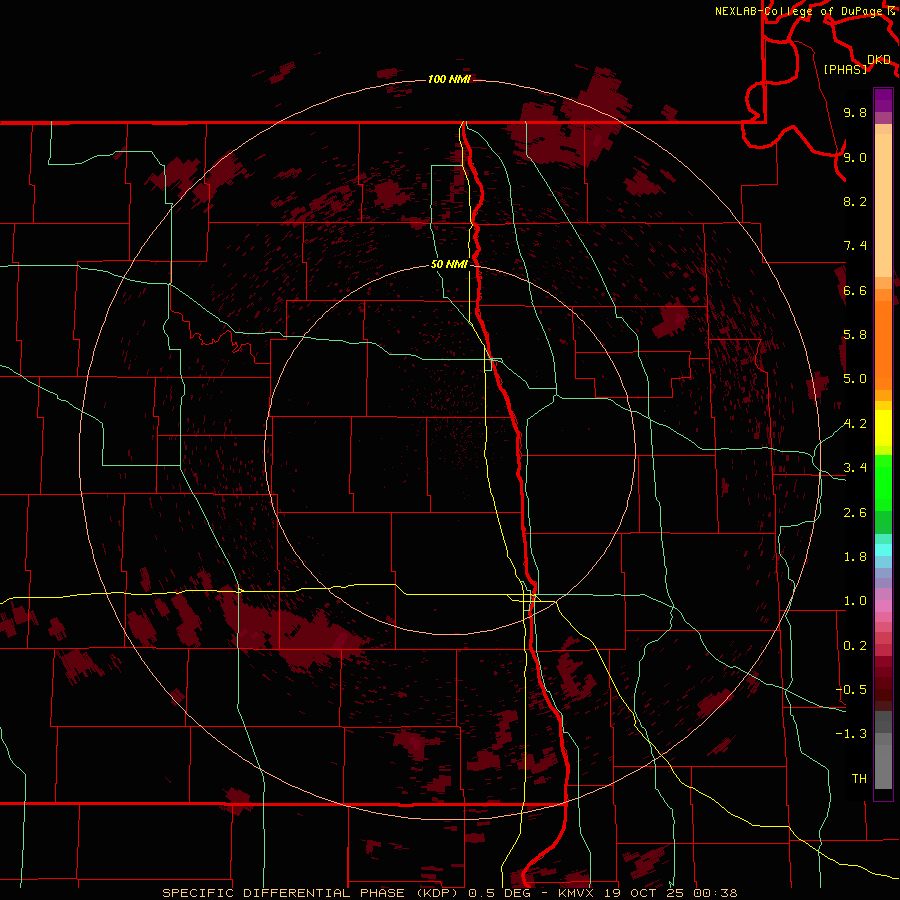
Task: Click the 1.0 legend value
Action: coord(855,601)
